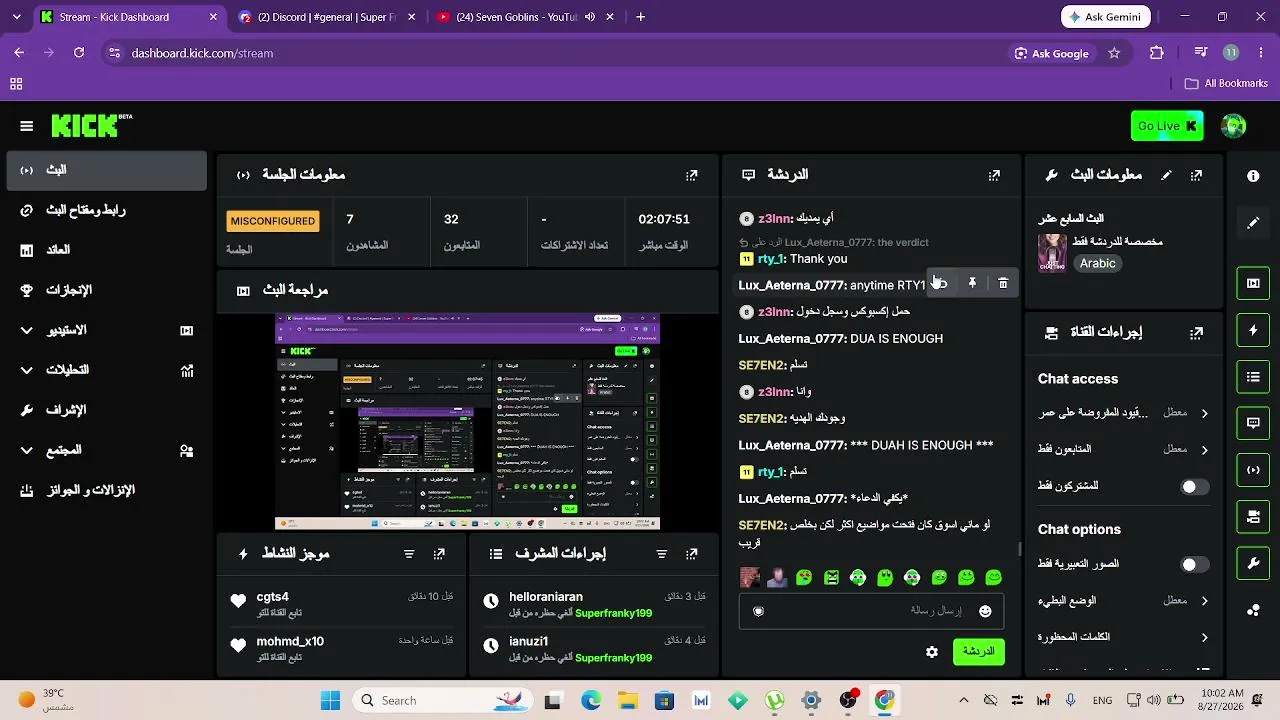Toggle the chat panel button in right rail
1280x720 pixels.
pos(1253,423)
